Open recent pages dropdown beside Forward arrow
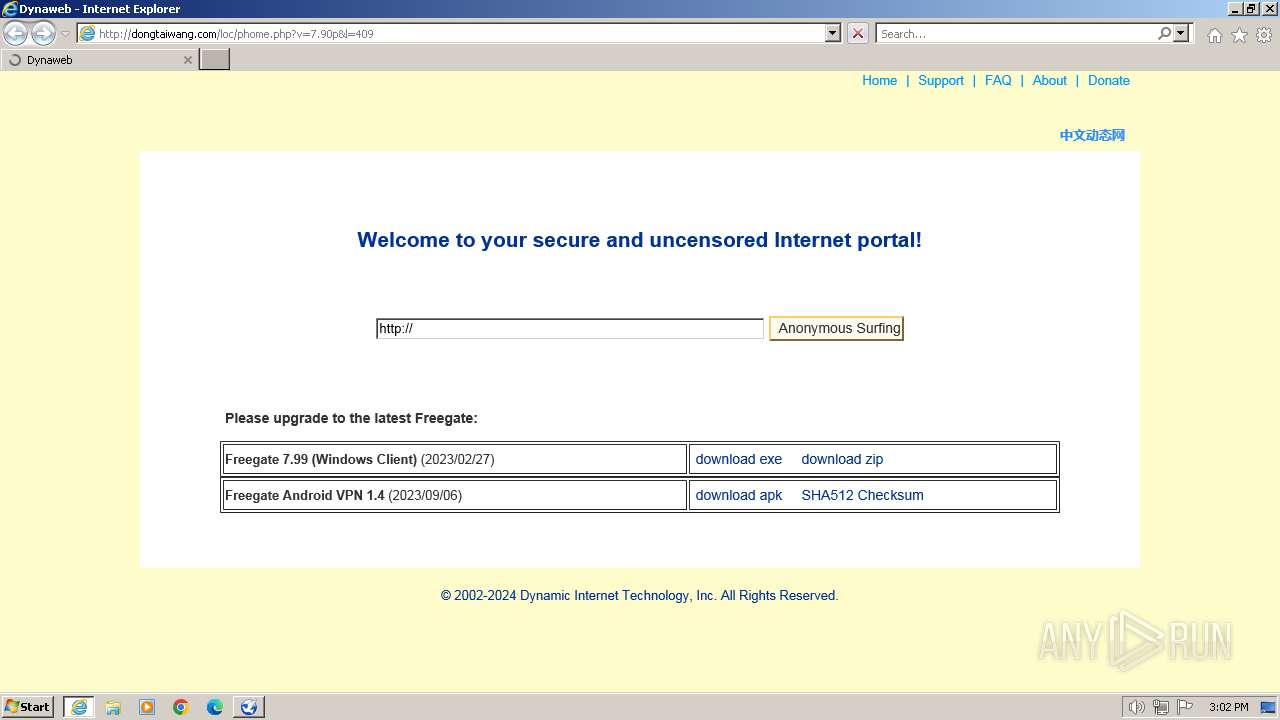The width and height of the screenshot is (1280, 720). tap(65, 33)
